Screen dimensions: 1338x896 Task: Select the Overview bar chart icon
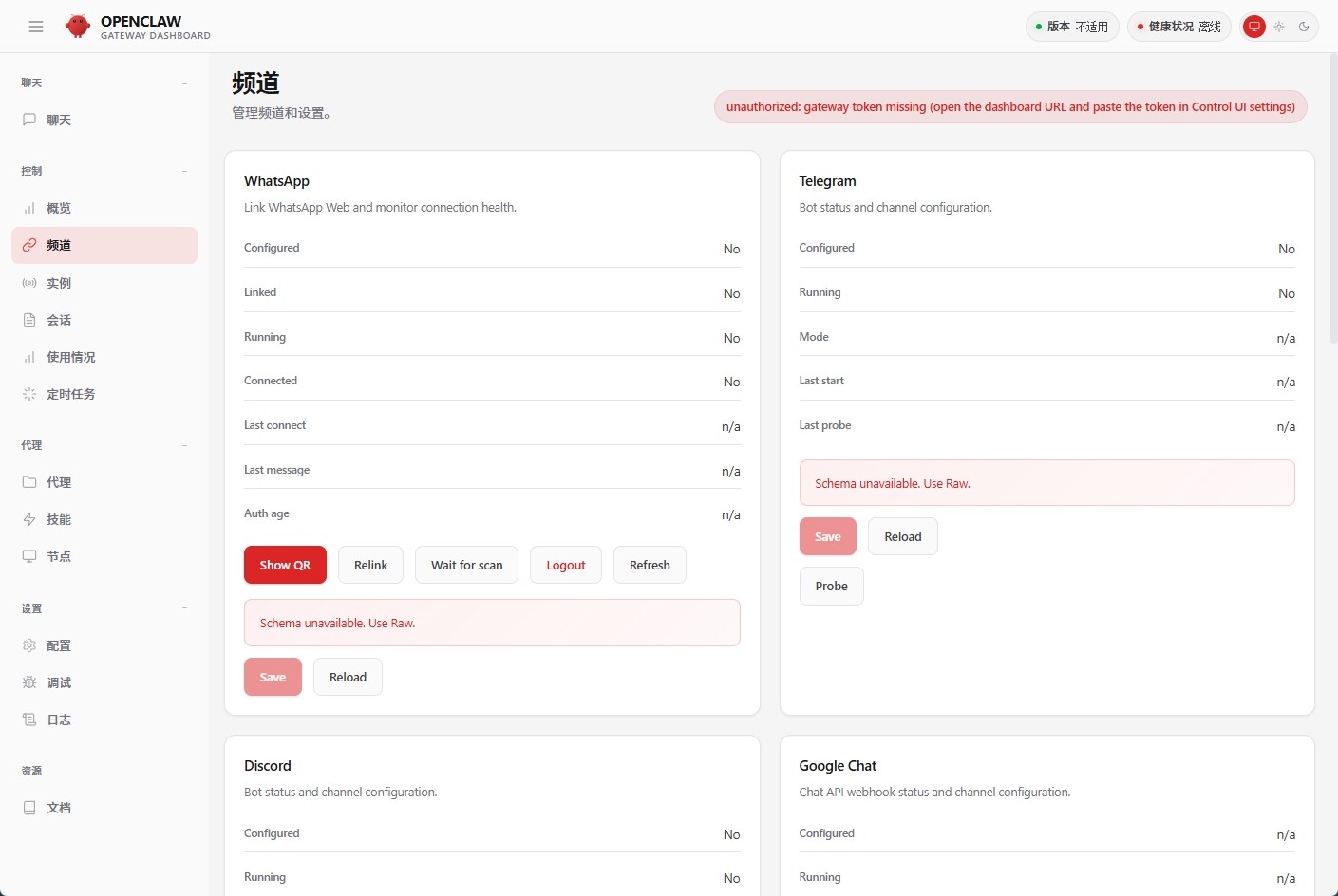coord(29,208)
